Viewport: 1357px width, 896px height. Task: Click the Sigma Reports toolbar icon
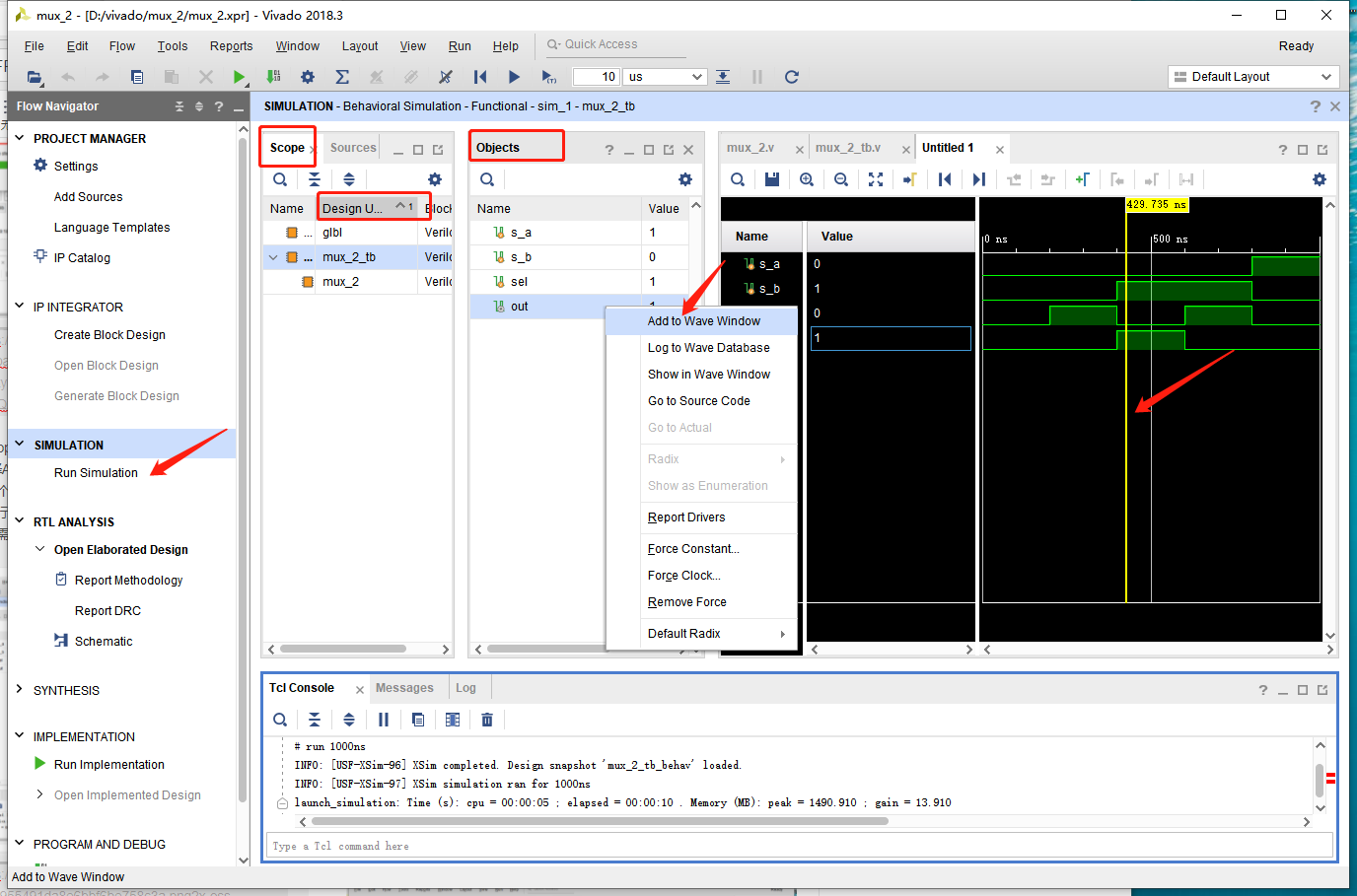point(342,77)
